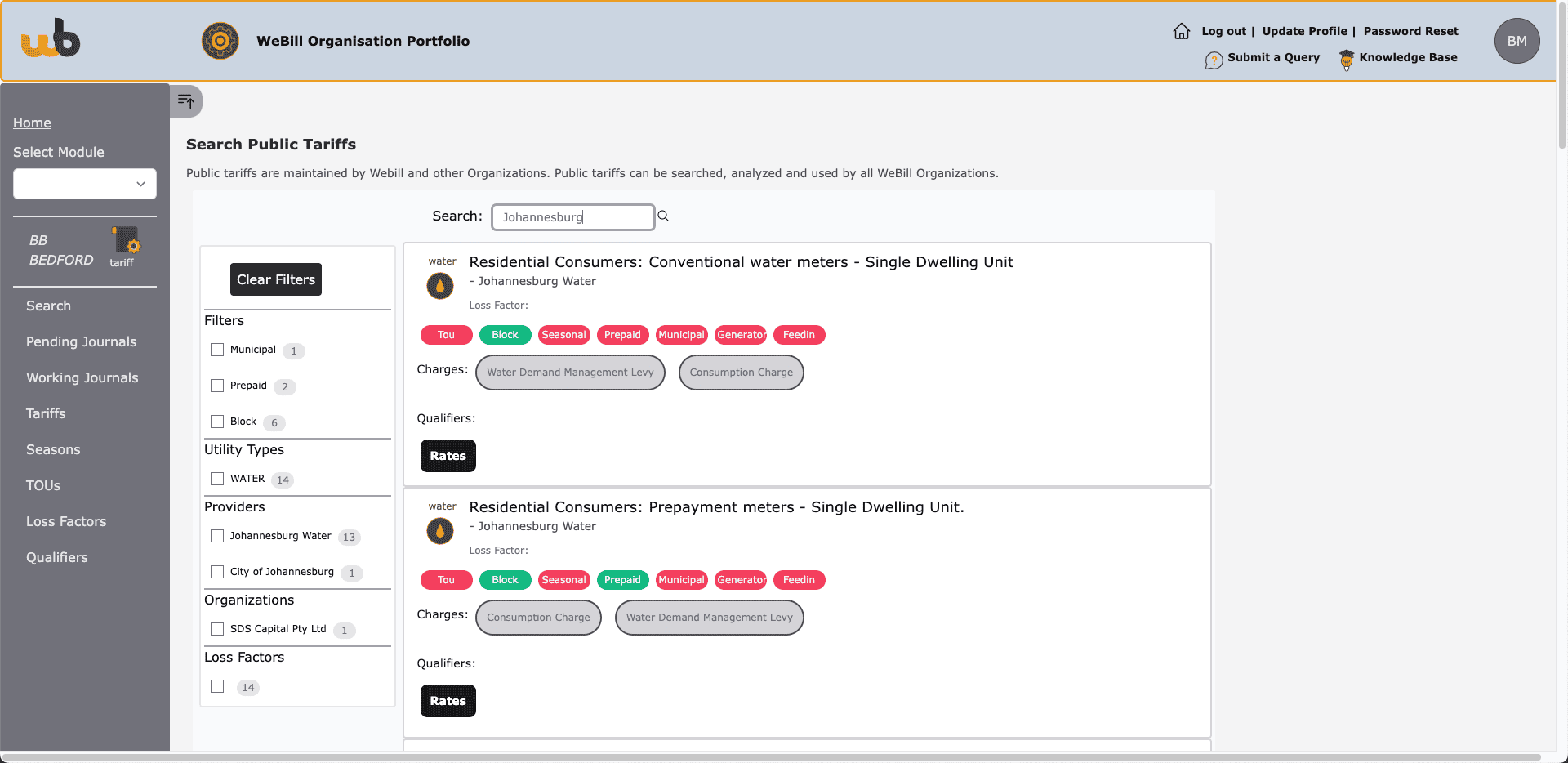Click the home icon near Log out
The height and width of the screenshot is (763, 1568).
coord(1181,30)
